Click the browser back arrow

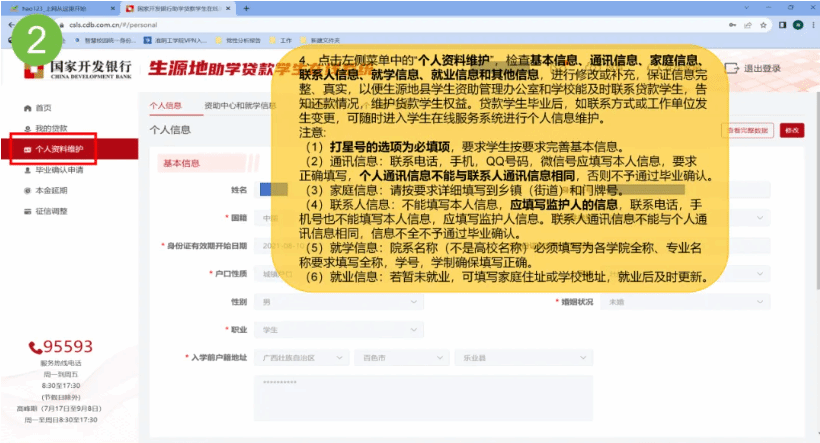tap(10, 25)
